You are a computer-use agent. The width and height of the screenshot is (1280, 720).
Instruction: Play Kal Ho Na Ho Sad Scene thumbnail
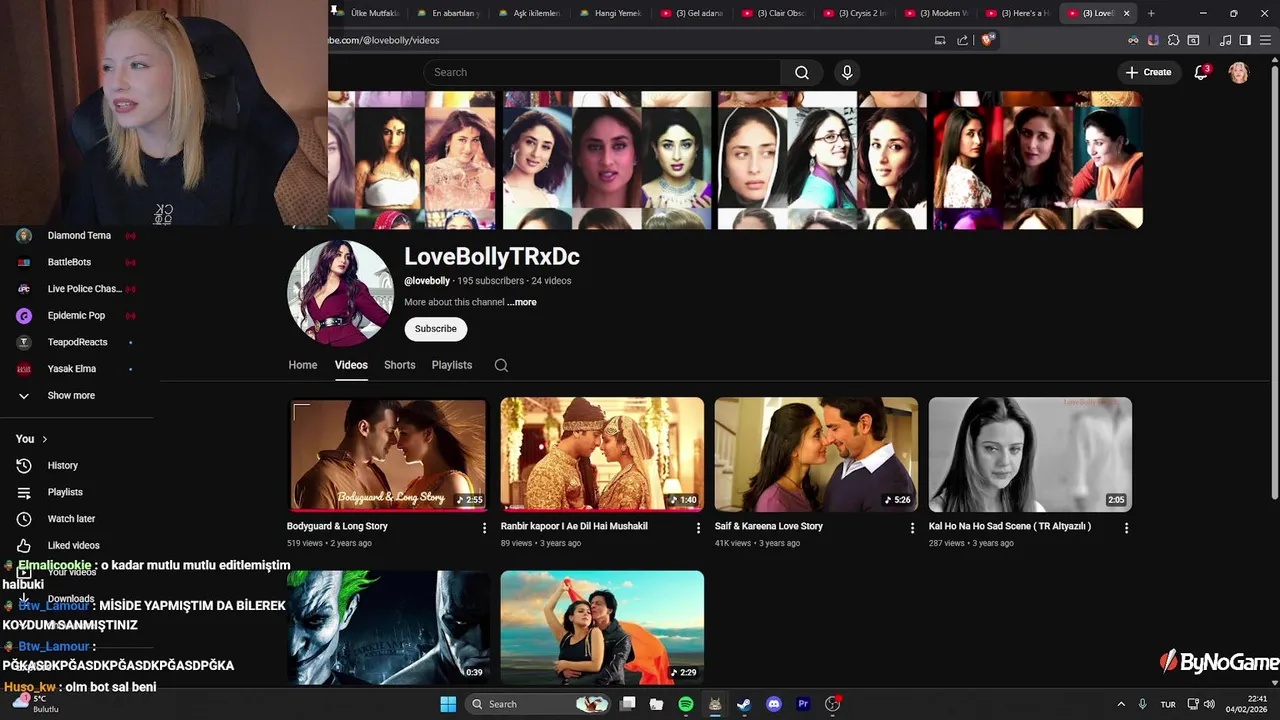tap(1030, 455)
